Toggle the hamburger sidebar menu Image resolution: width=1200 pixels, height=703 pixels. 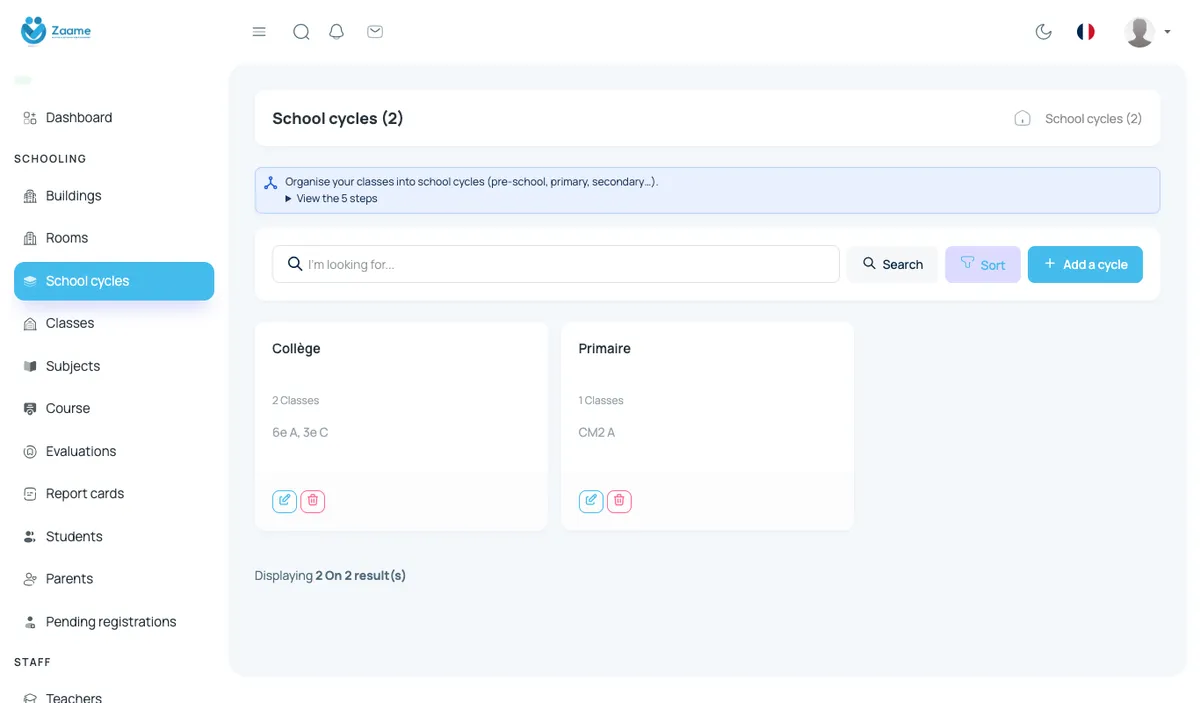(259, 32)
